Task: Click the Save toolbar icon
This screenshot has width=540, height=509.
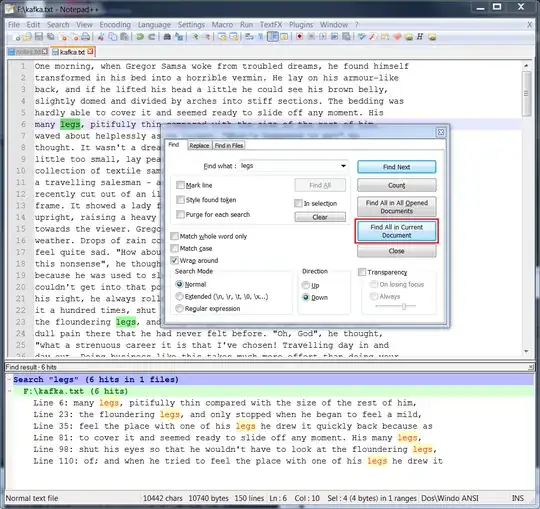Action: click(39, 37)
